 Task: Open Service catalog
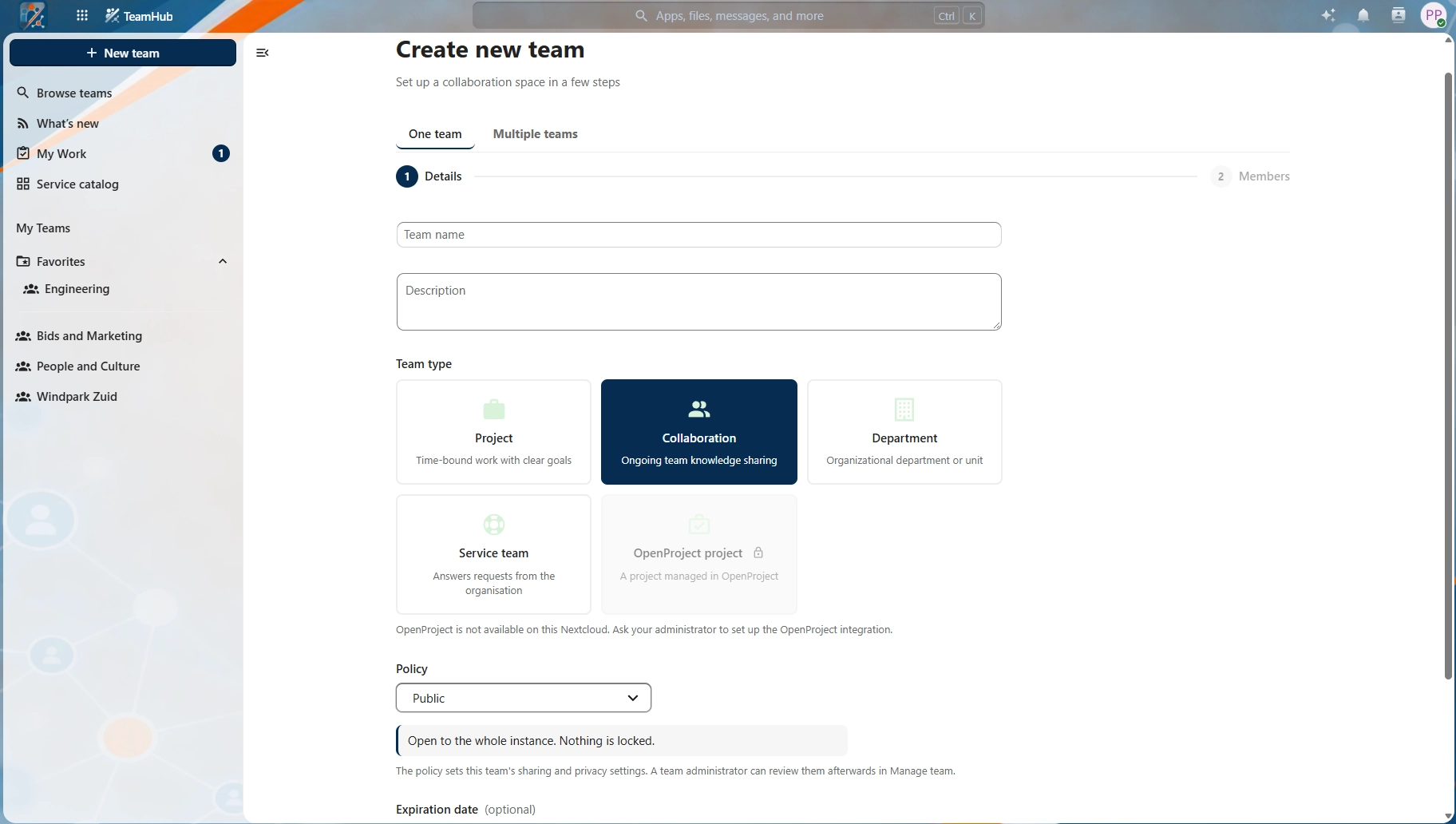123,184
